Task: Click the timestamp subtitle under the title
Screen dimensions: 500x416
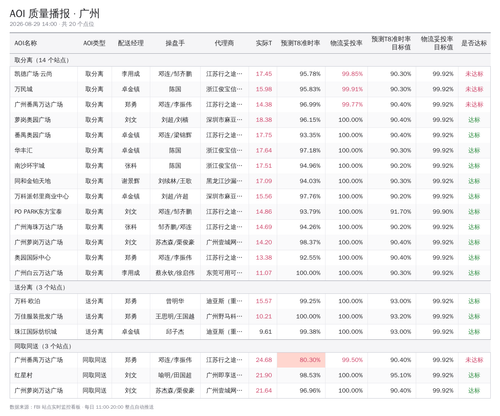Action: point(52,24)
